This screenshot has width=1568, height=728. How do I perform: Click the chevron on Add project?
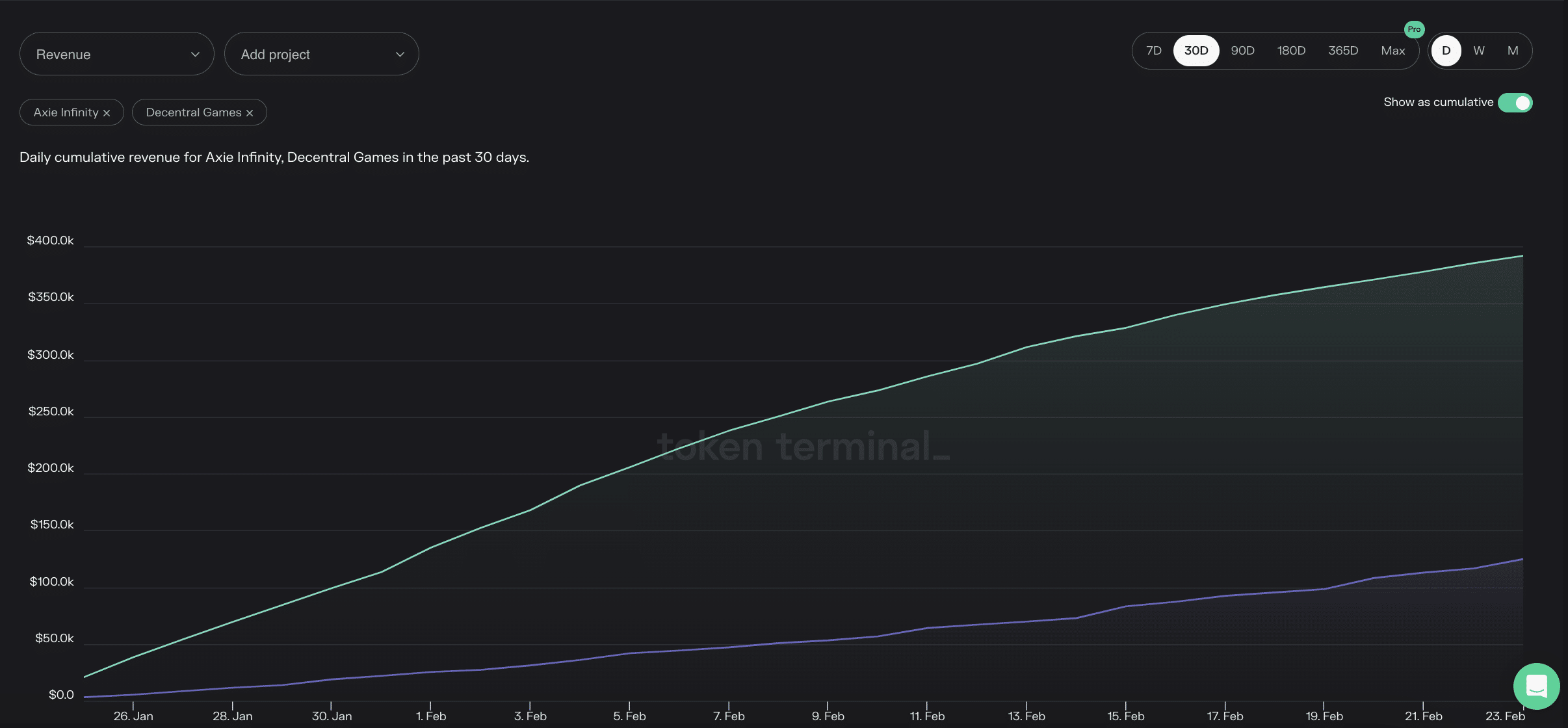click(400, 54)
